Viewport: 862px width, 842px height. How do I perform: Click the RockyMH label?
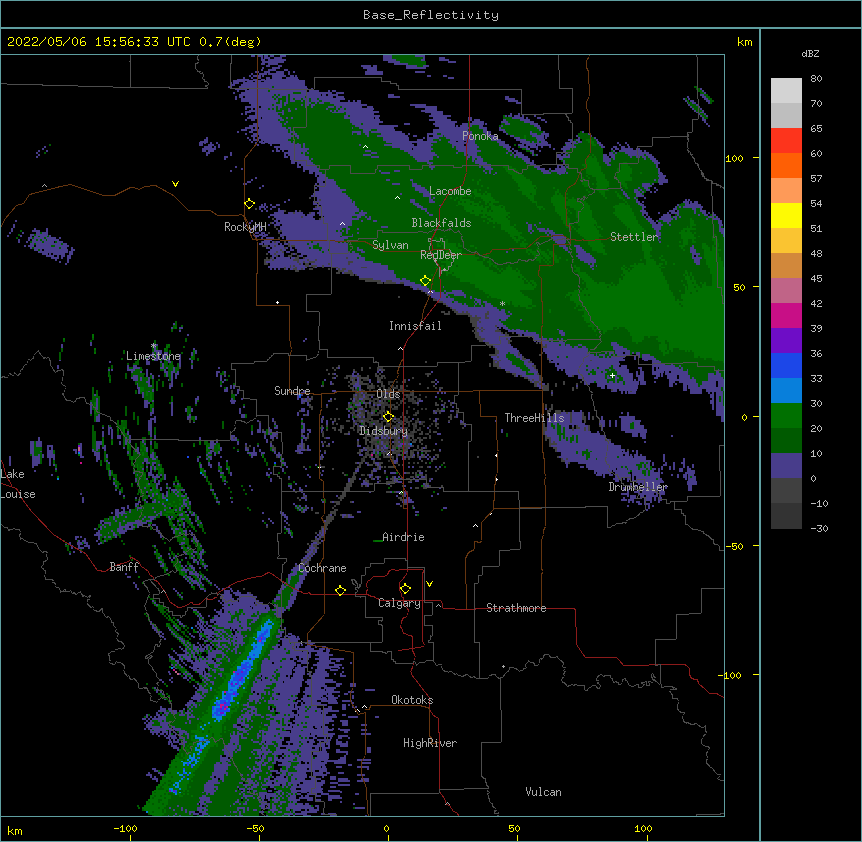tap(245, 227)
